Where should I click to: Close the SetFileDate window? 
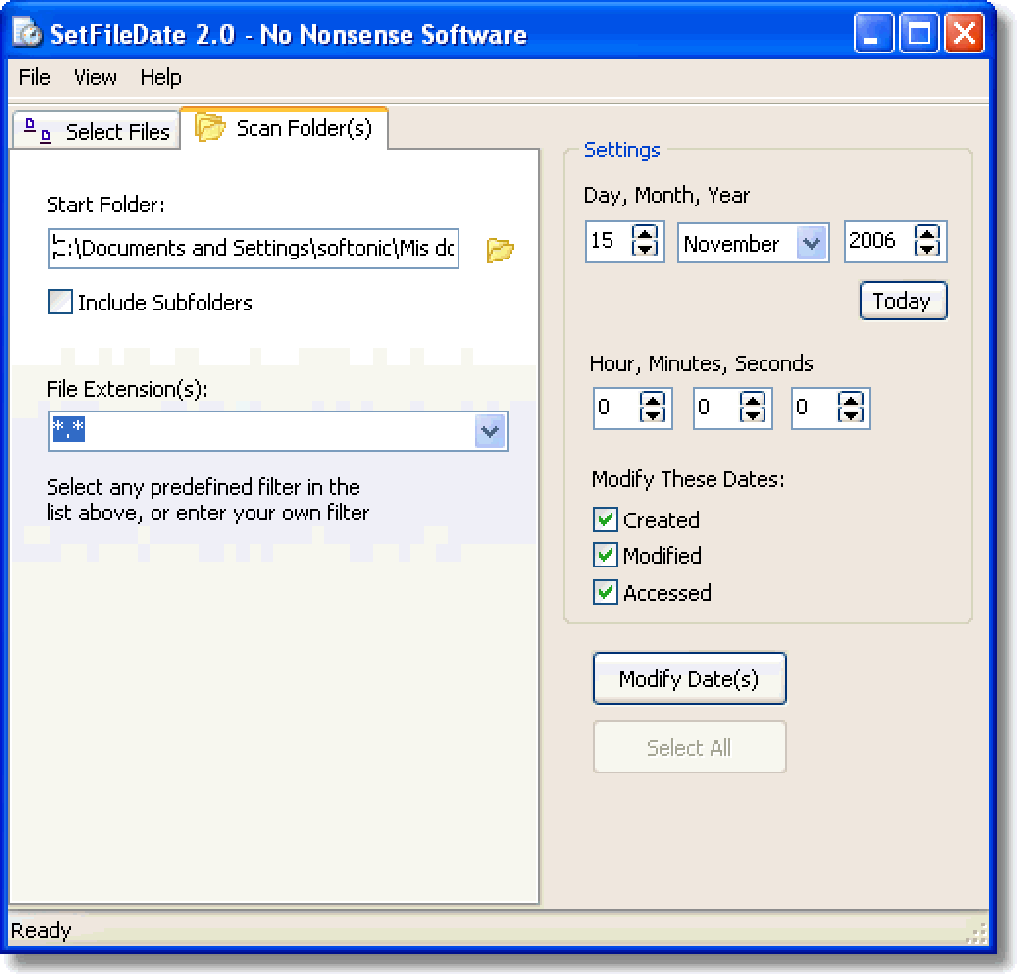click(x=964, y=33)
